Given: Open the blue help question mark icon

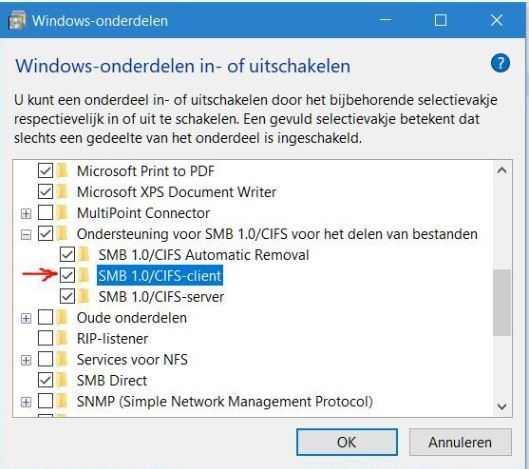Looking at the screenshot, I should [500, 63].
